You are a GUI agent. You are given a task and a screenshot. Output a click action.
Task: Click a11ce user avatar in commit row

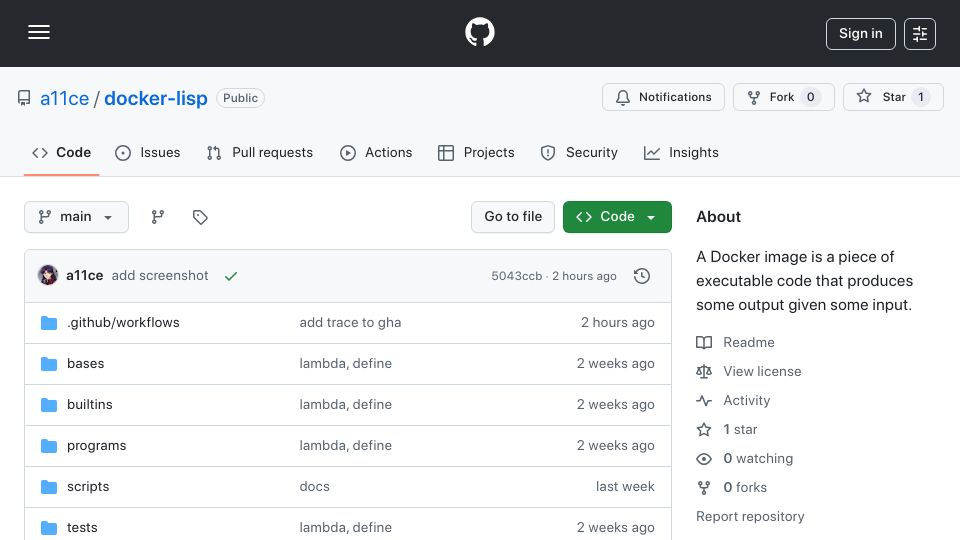[x=48, y=276]
